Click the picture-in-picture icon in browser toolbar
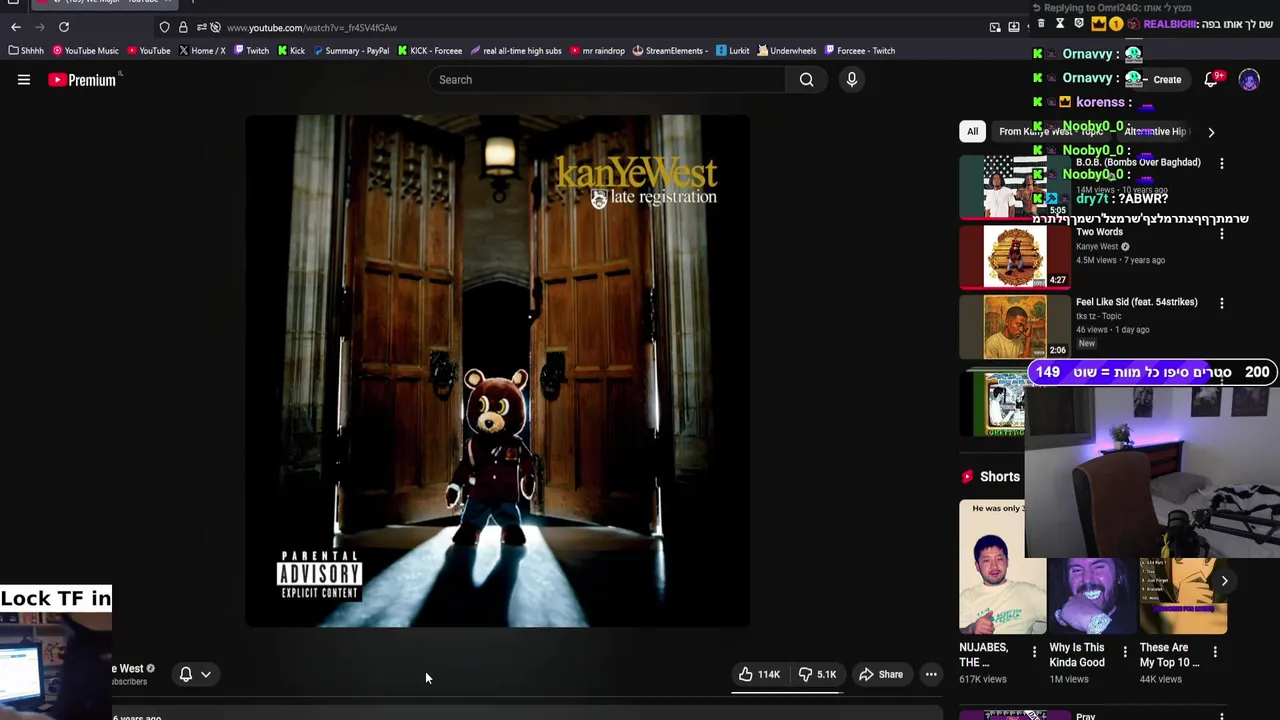Screen dimensions: 1280x720 995,27
